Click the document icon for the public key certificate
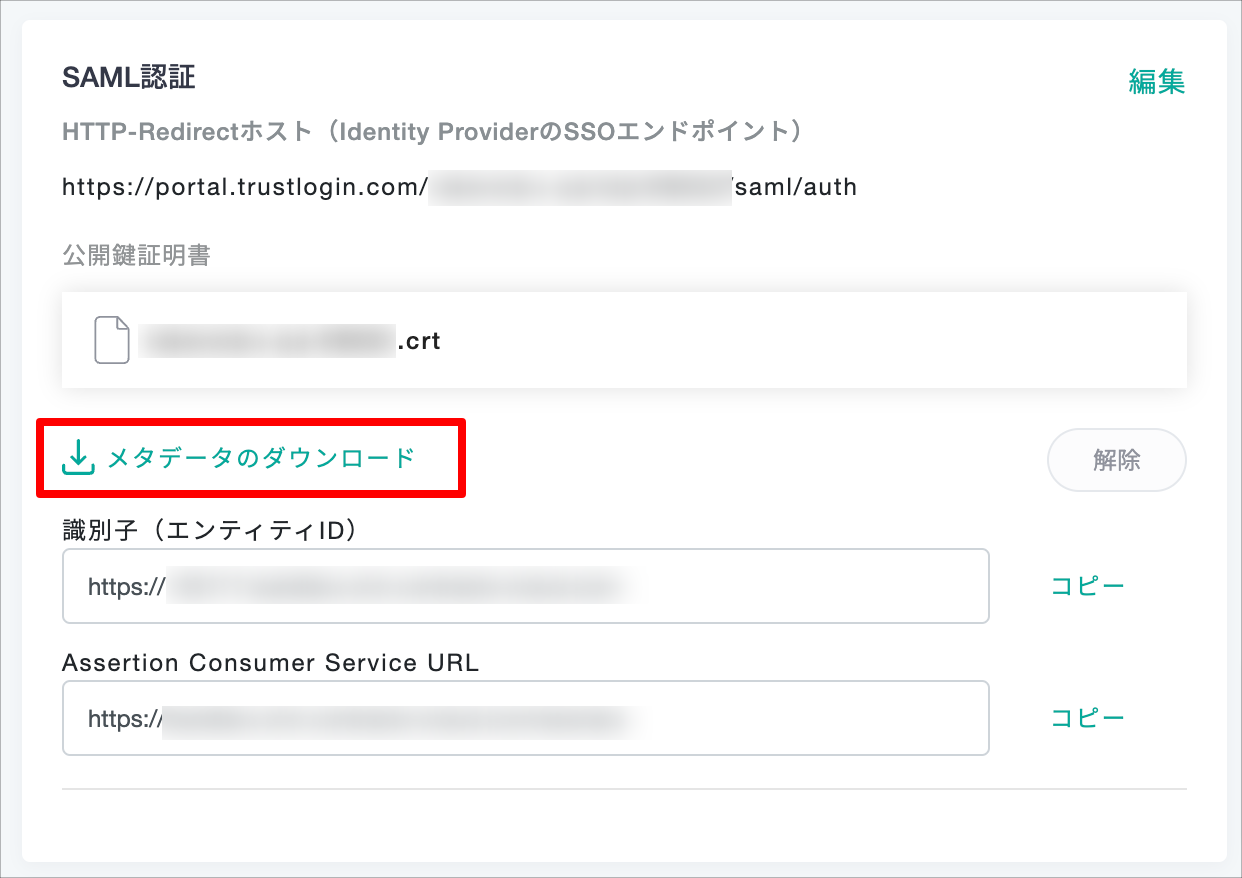The image size is (1242, 878). pos(111,340)
